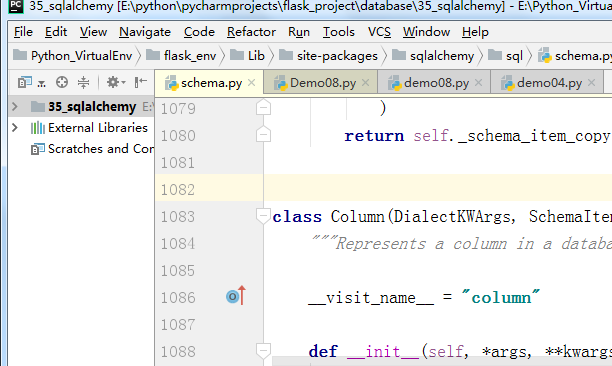
Task: Click the collapse all icon in project panel
Action: (x=83, y=82)
